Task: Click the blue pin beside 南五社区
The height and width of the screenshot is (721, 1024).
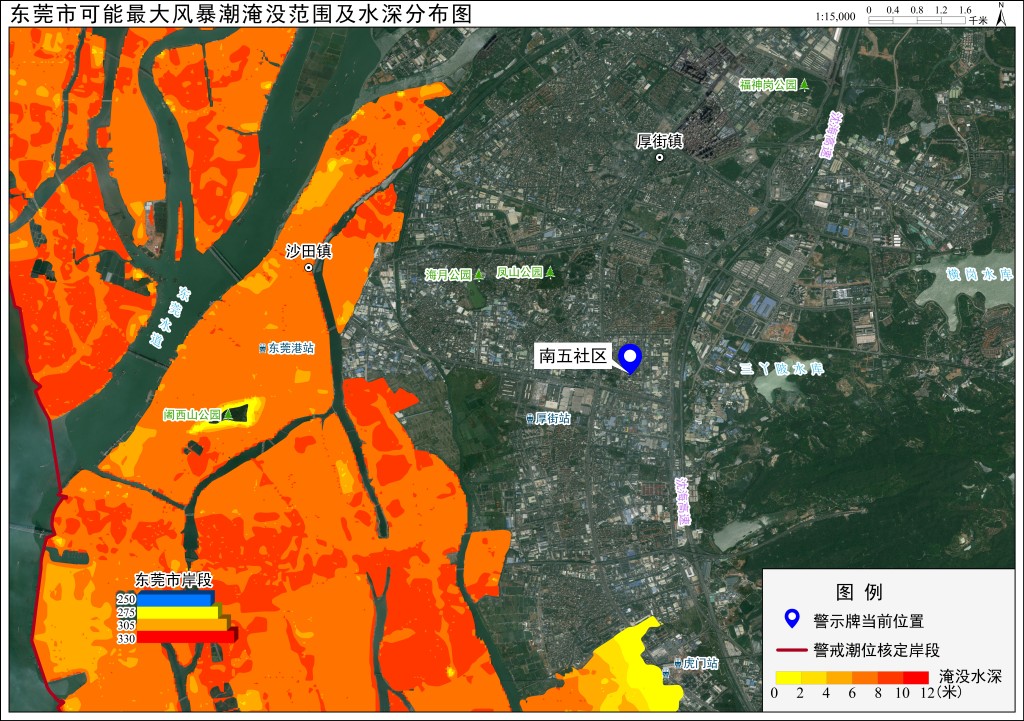Action: (x=630, y=359)
